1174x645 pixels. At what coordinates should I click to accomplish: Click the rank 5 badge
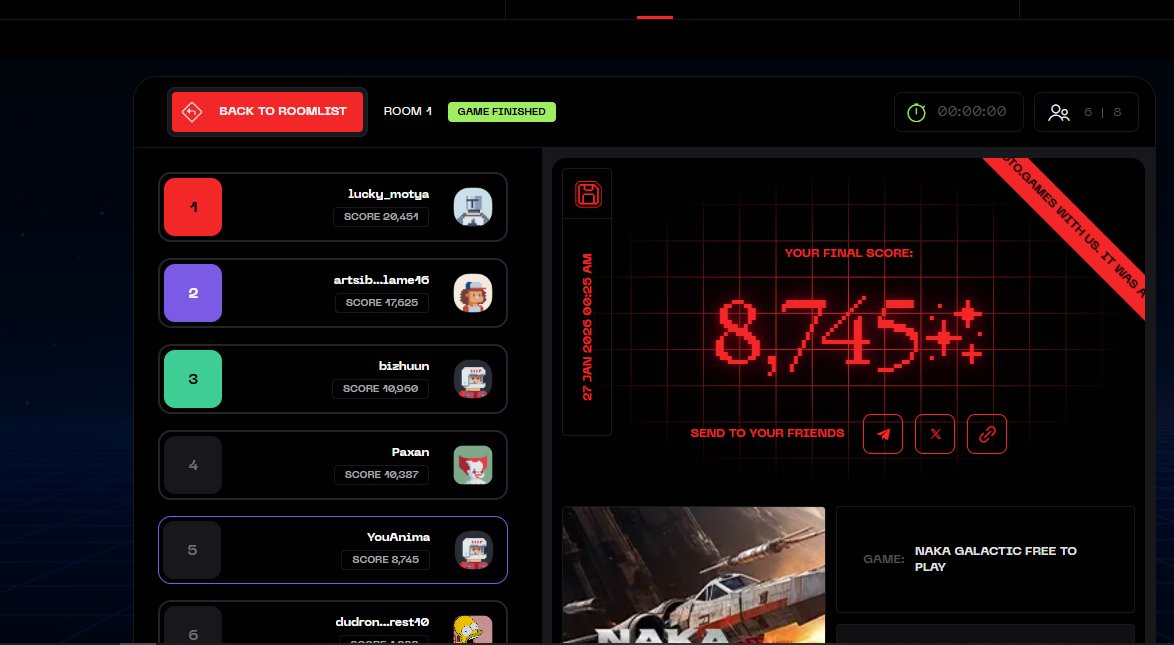click(x=192, y=550)
